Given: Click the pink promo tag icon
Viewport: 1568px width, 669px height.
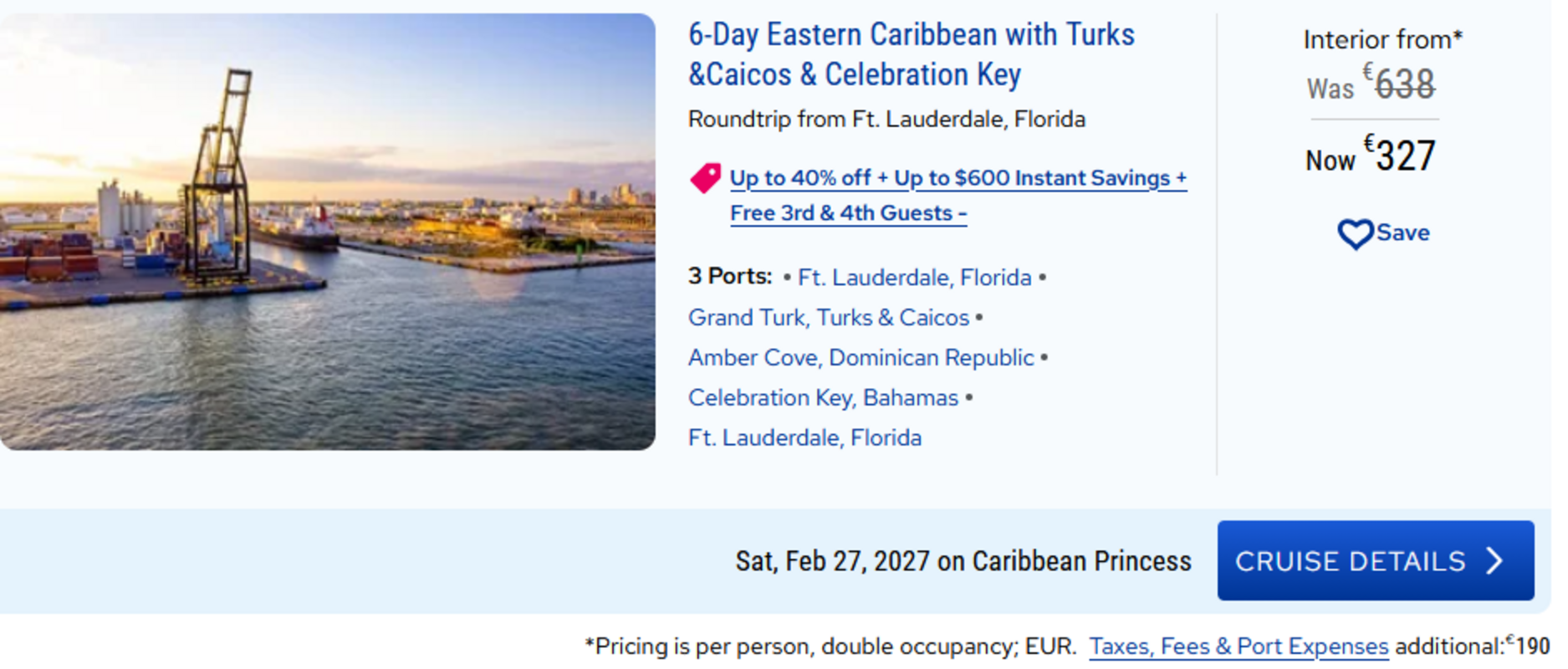Looking at the screenshot, I should point(705,178).
